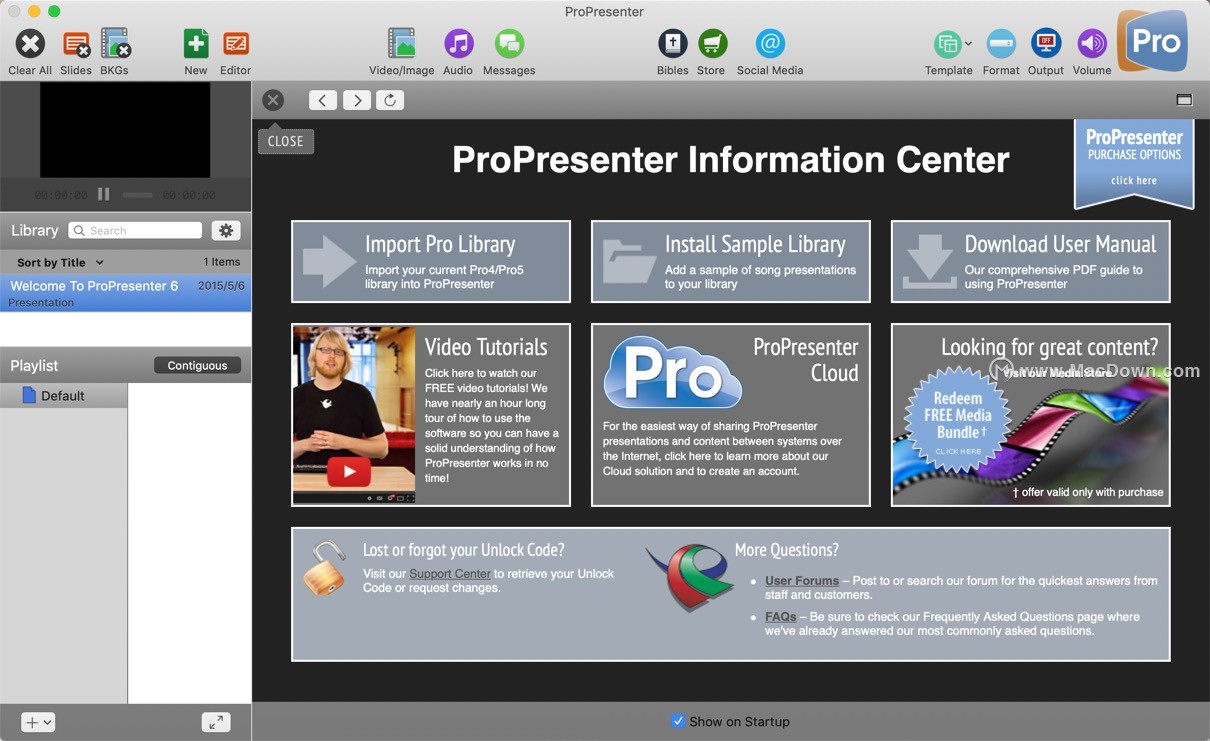This screenshot has width=1210, height=741.
Task: Click the Playlist panel header label
Action: (35, 366)
